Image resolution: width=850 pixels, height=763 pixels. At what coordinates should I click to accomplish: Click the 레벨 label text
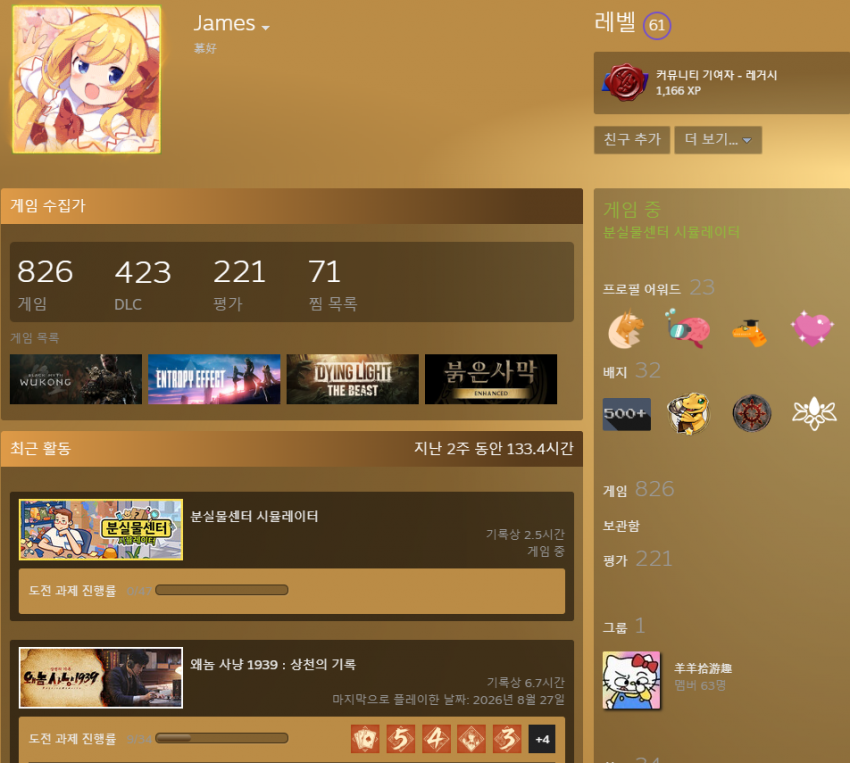(x=615, y=22)
